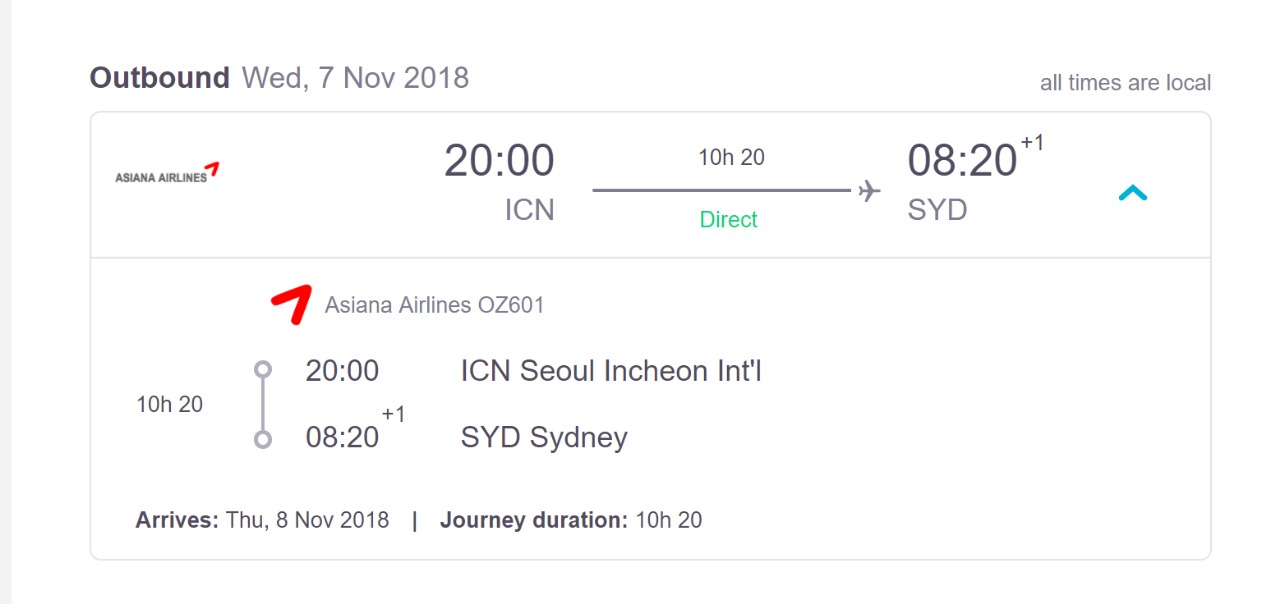Click ICN Seoul Incheon Int'l text

pos(611,371)
